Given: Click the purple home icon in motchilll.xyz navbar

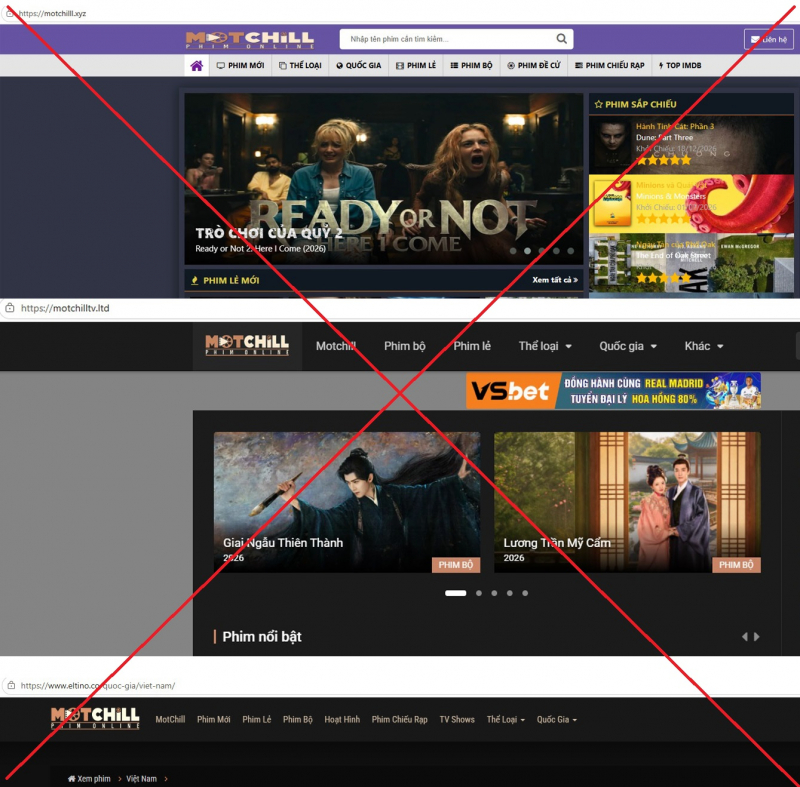Looking at the screenshot, I should tap(196, 65).
